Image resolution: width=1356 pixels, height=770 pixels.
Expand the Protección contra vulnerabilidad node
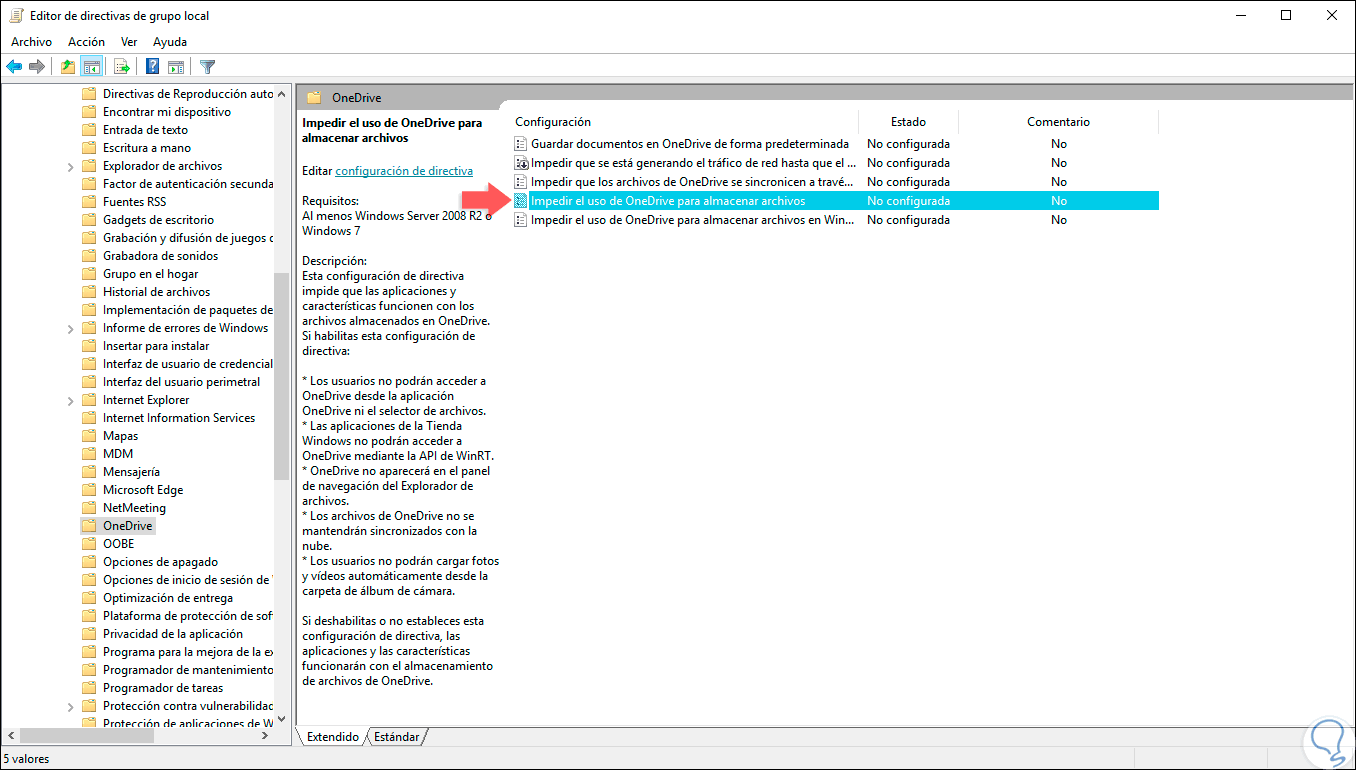(70, 706)
